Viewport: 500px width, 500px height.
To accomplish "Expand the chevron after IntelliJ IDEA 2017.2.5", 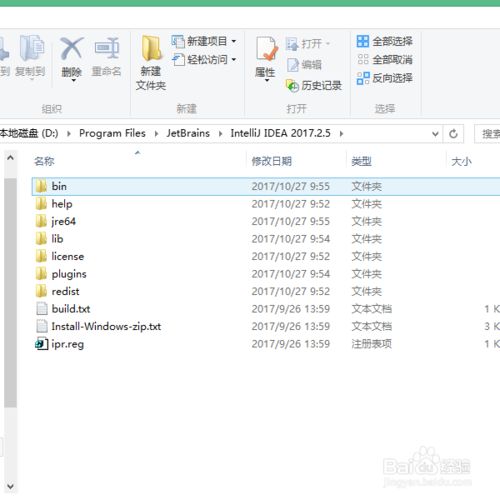I will (x=341, y=134).
